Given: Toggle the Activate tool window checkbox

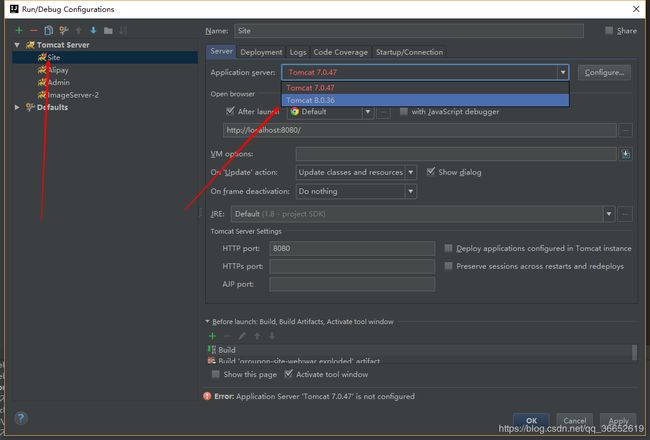Looking at the screenshot, I should (288, 374).
